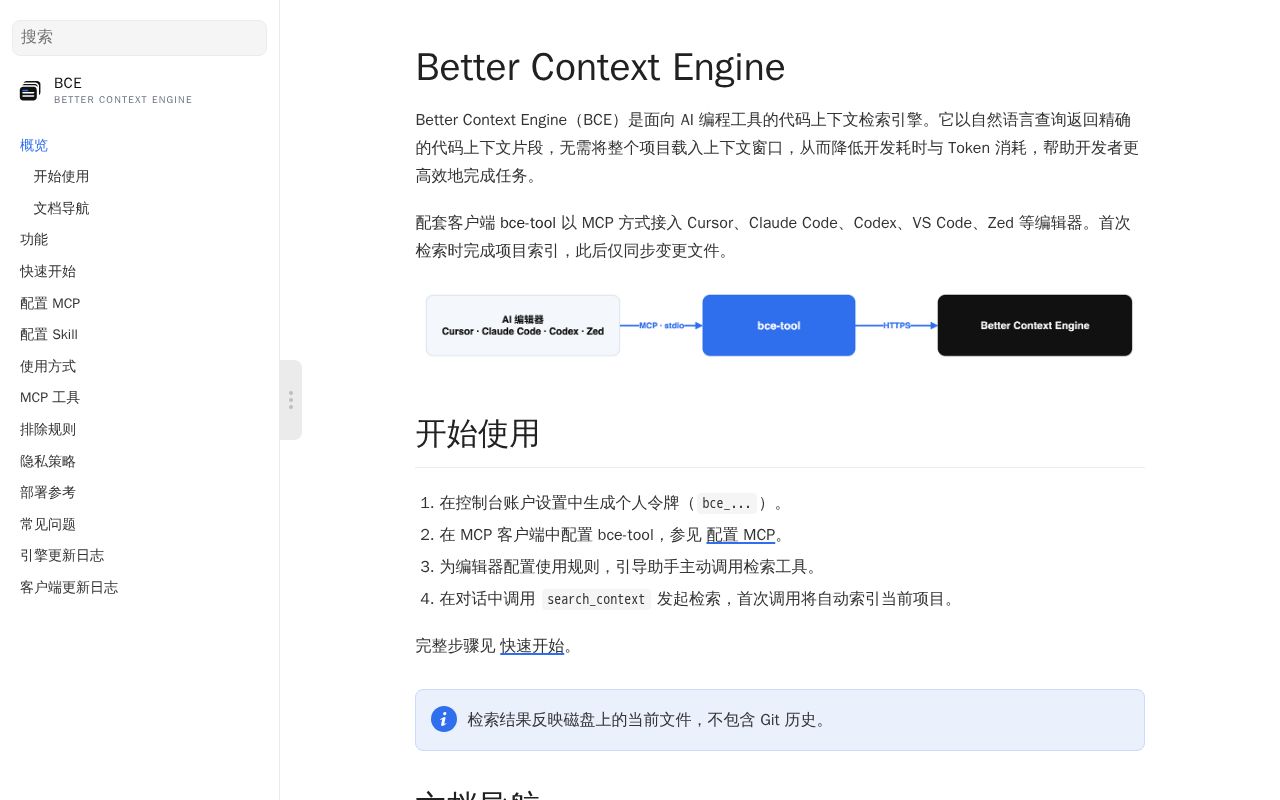
Task: Click the MCP · stdio arrow label
Action: click(x=662, y=325)
